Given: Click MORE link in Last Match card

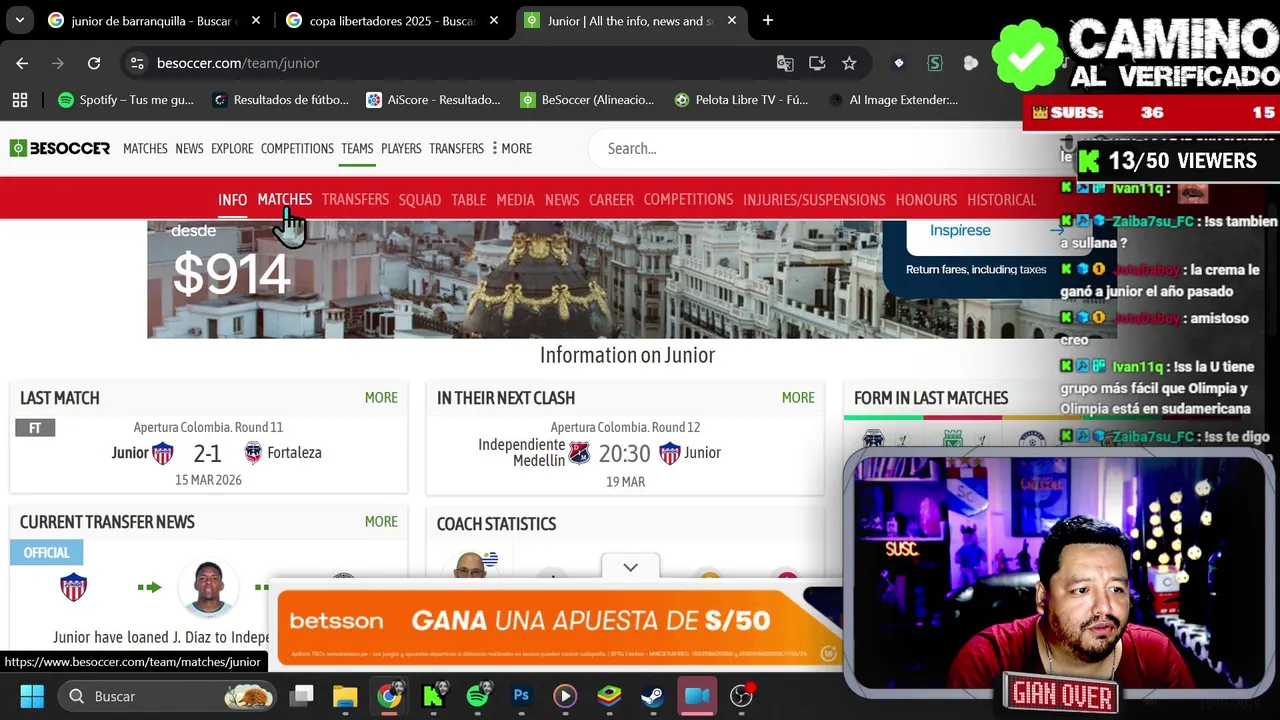Looking at the screenshot, I should [381, 398].
